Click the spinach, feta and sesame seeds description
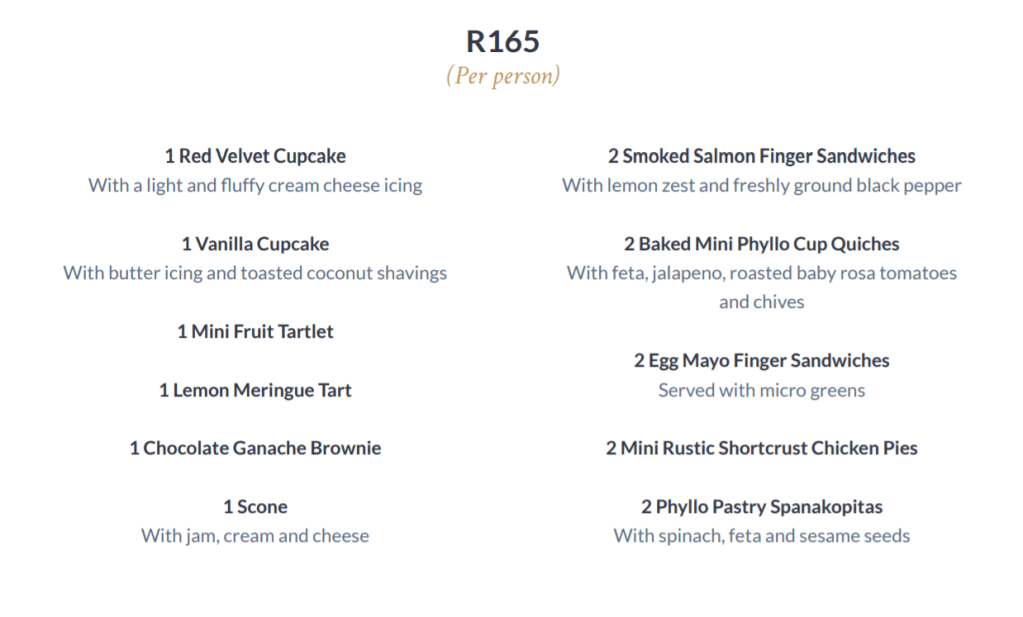Image resolution: width=1023 pixels, height=617 pixels. click(761, 536)
